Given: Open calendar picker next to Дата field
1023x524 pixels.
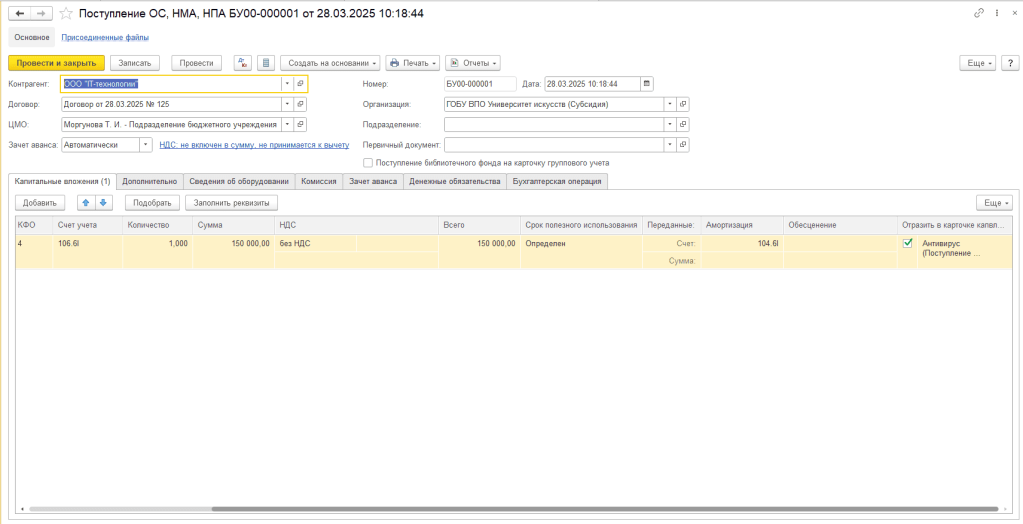Looking at the screenshot, I should (x=647, y=84).
